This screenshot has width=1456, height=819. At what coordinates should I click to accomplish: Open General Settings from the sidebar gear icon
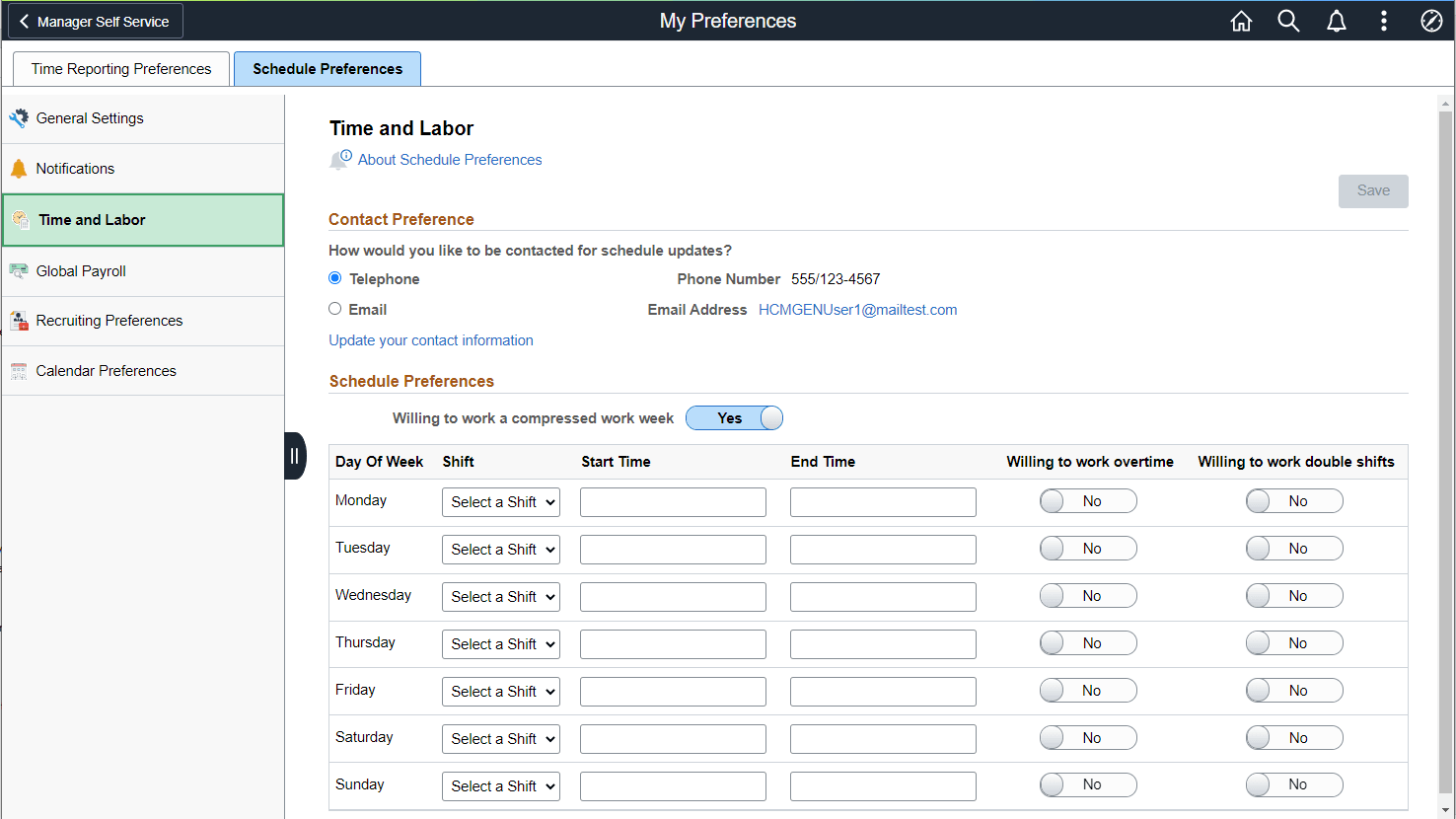pyautogui.click(x=19, y=117)
